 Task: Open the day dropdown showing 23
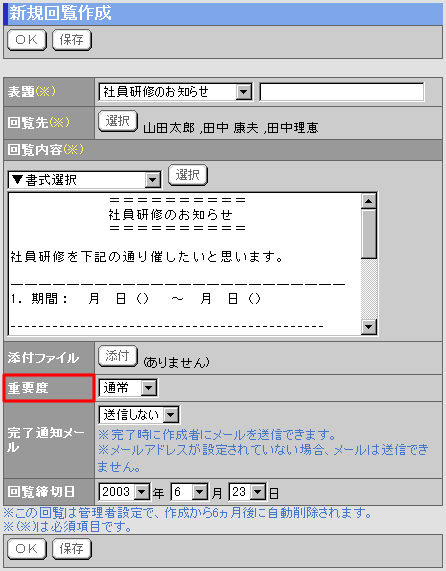(247, 492)
